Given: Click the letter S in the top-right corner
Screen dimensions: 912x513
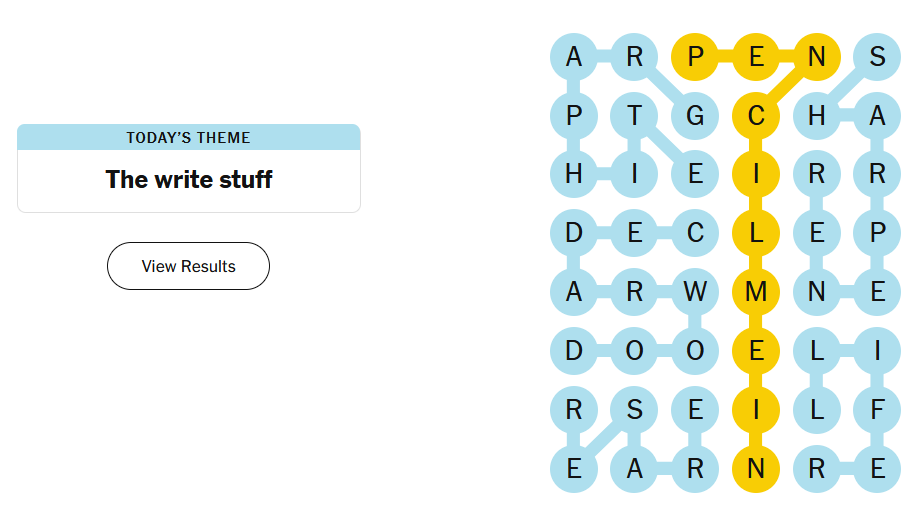Looking at the screenshot, I should [x=877, y=57].
